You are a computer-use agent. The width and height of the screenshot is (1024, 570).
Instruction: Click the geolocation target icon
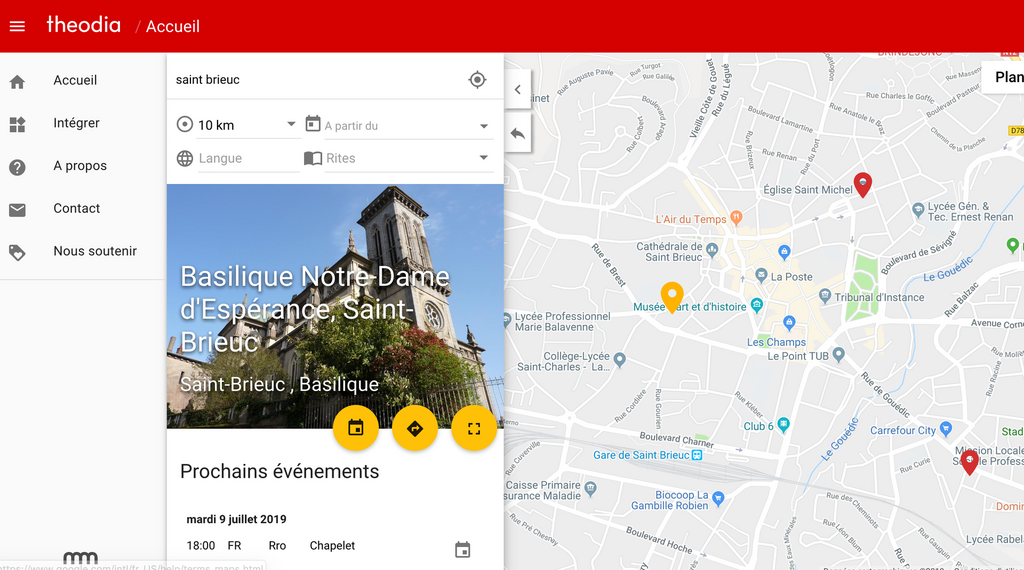477,80
